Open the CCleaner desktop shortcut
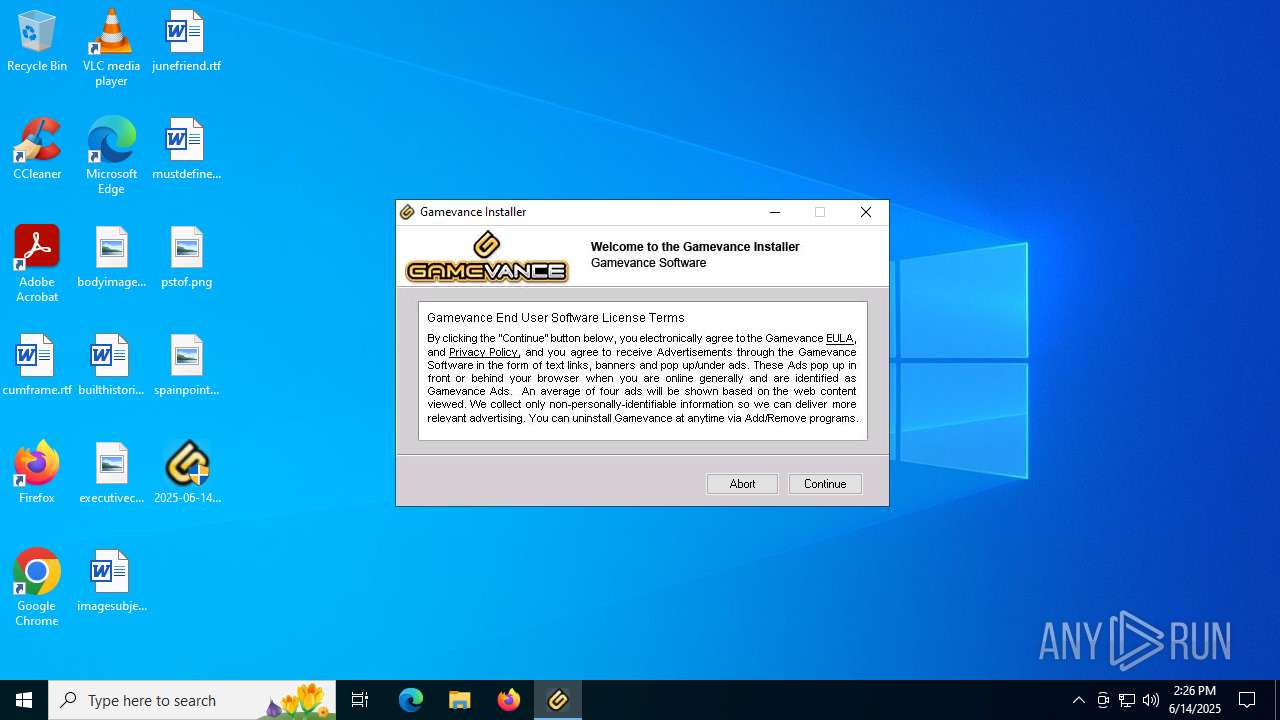The image size is (1280, 720). 37,150
